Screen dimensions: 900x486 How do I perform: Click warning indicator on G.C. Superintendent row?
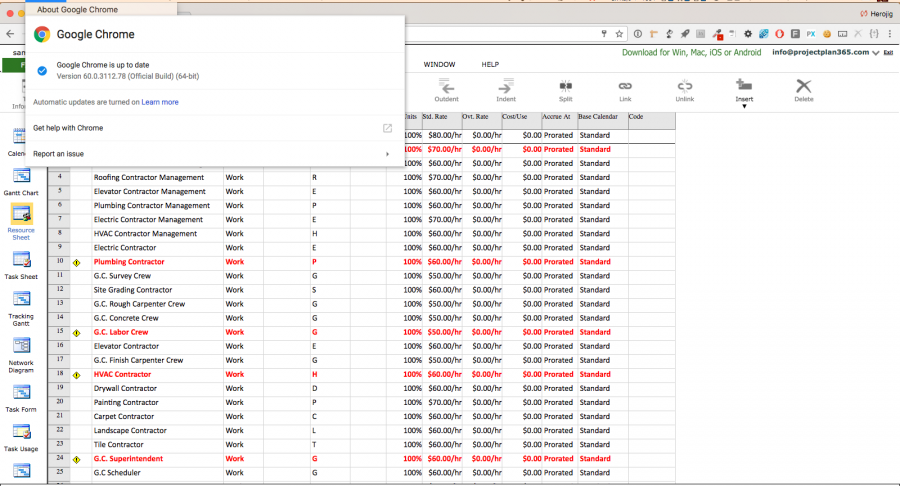[x=77, y=460]
